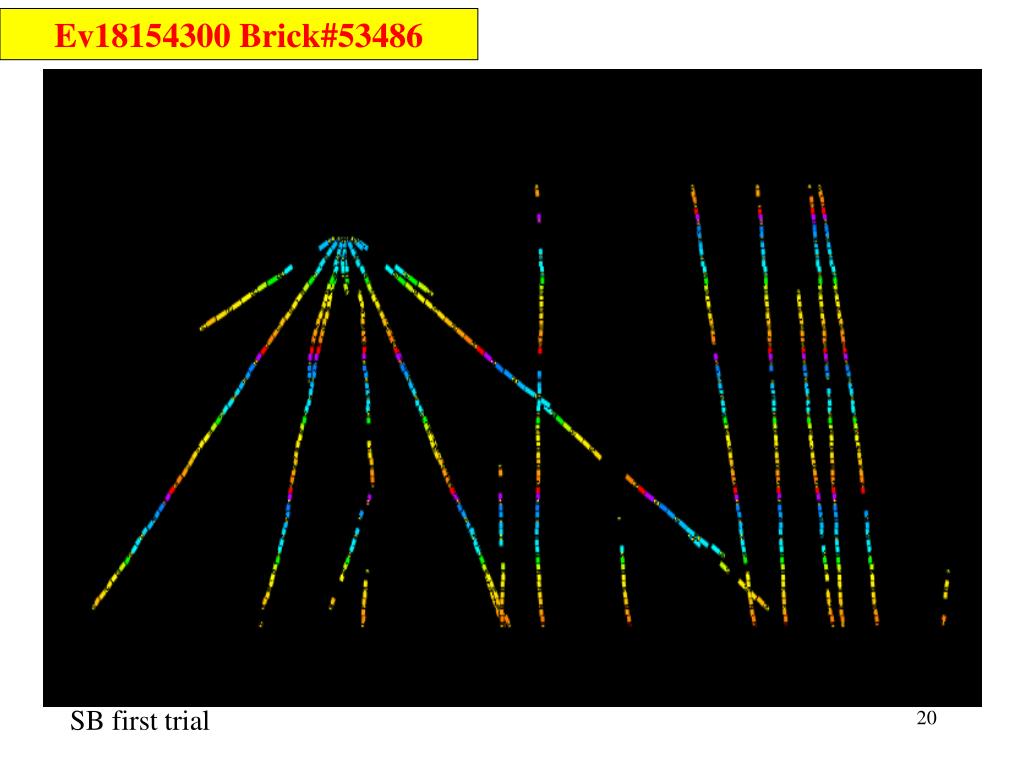Click the "SB first trial" caption
The height and width of the screenshot is (768, 1024).
click(x=140, y=721)
